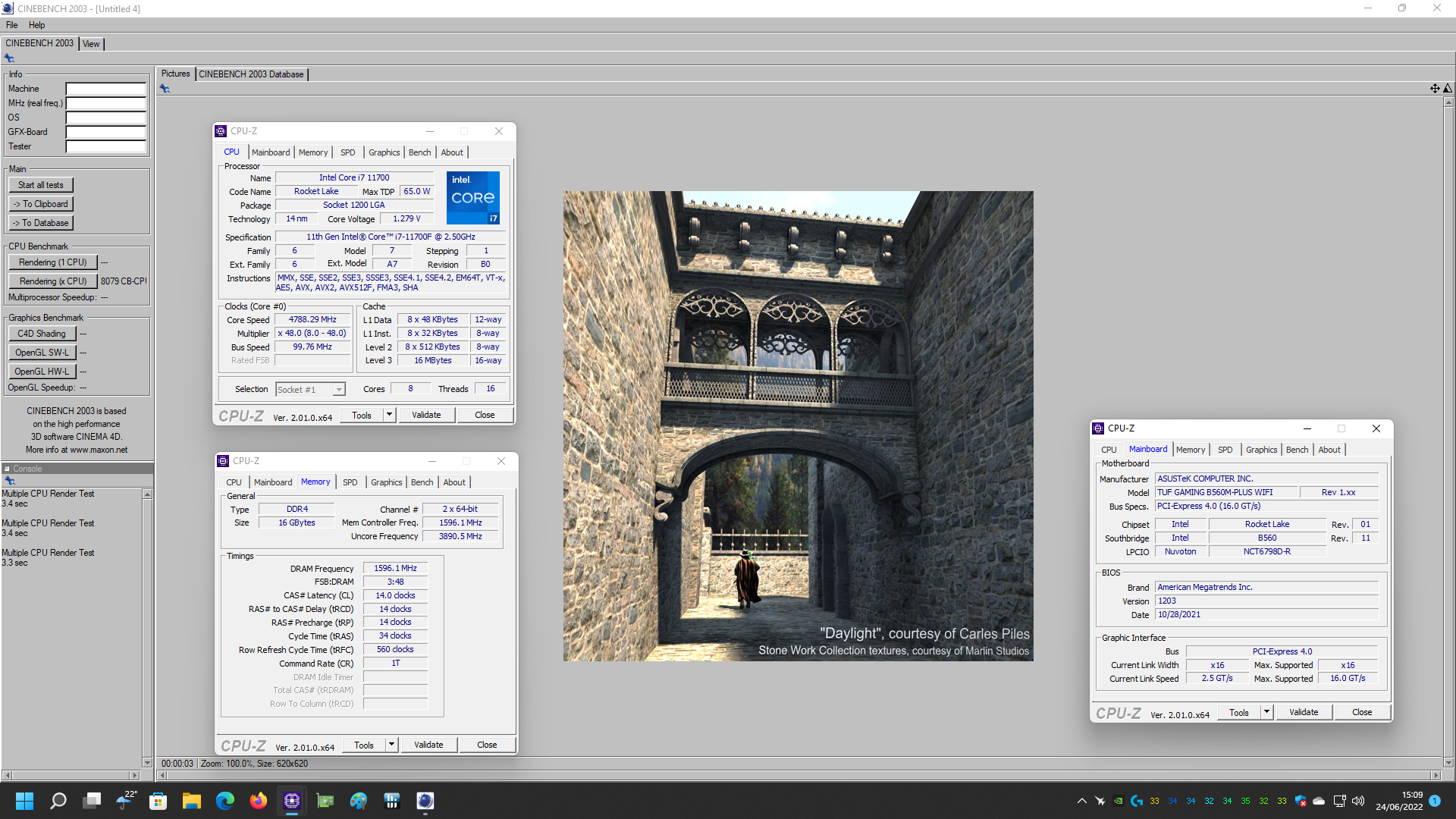Toggle the Console panel collapse box
1456x819 pixels.
tap(7, 469)
